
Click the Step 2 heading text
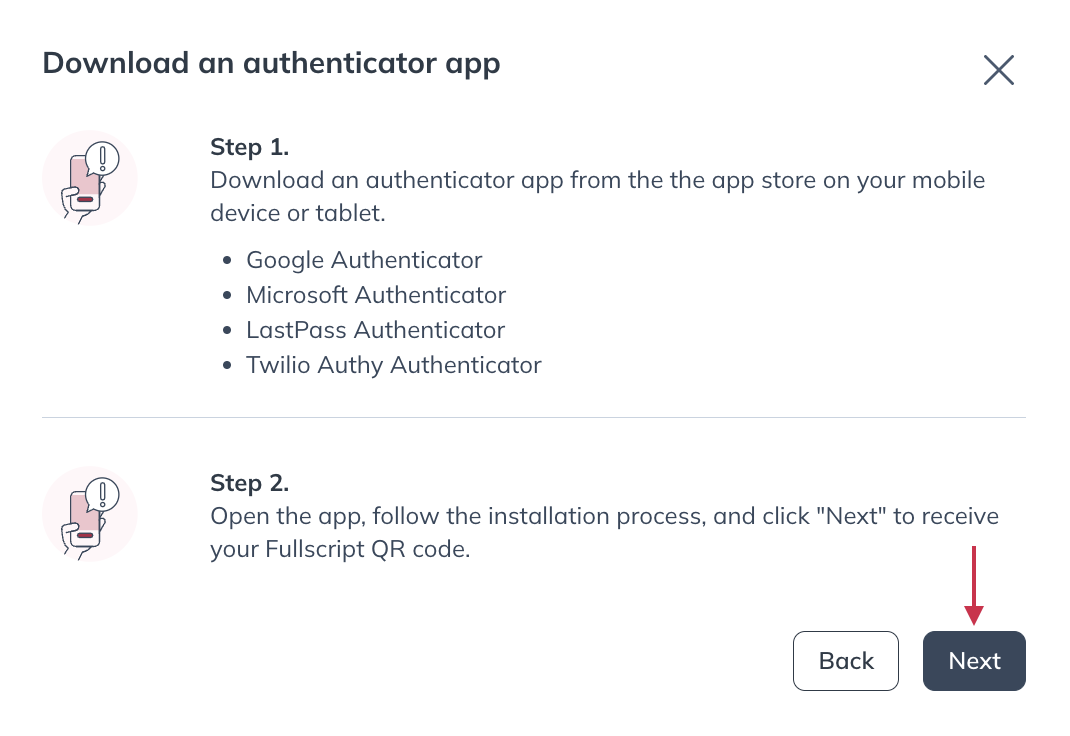point(249,483)
